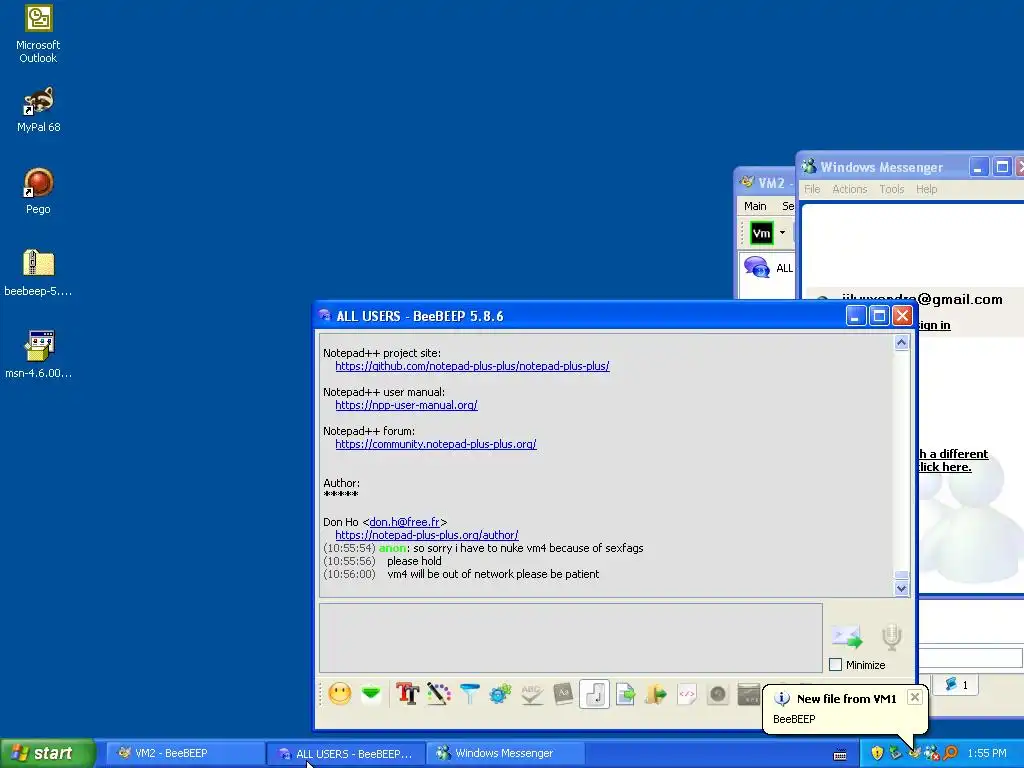This screenshot has height=768, width=1024.
Task: Click the BeeBEEP bee tray icon
Action: (914, 753)
